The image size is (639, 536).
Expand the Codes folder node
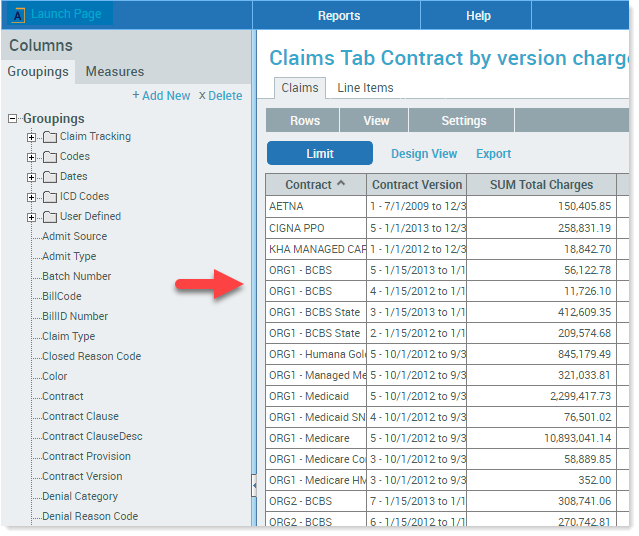[31, 157]
